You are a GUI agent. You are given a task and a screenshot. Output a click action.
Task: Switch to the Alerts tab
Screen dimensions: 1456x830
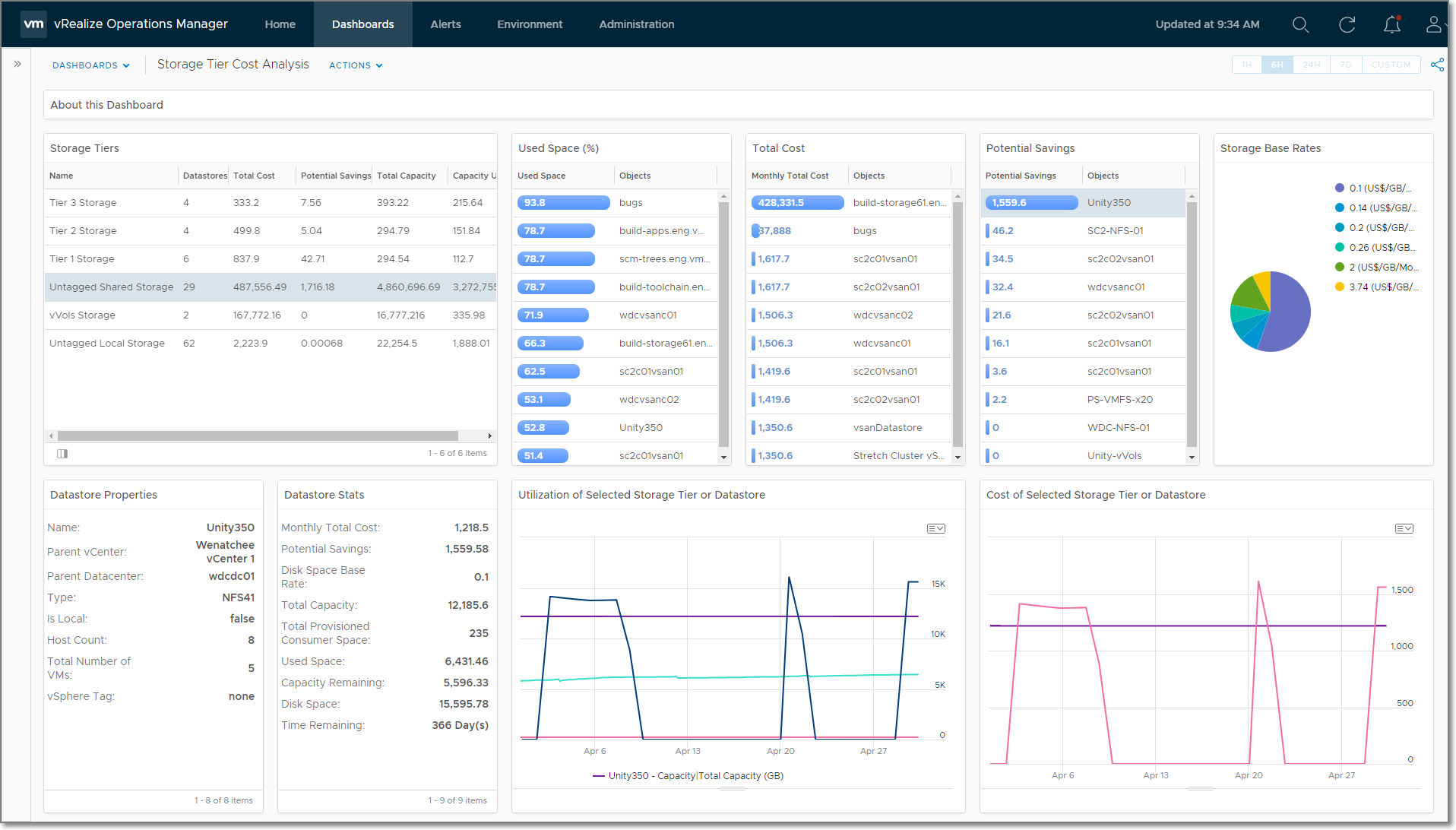point(445,24)
